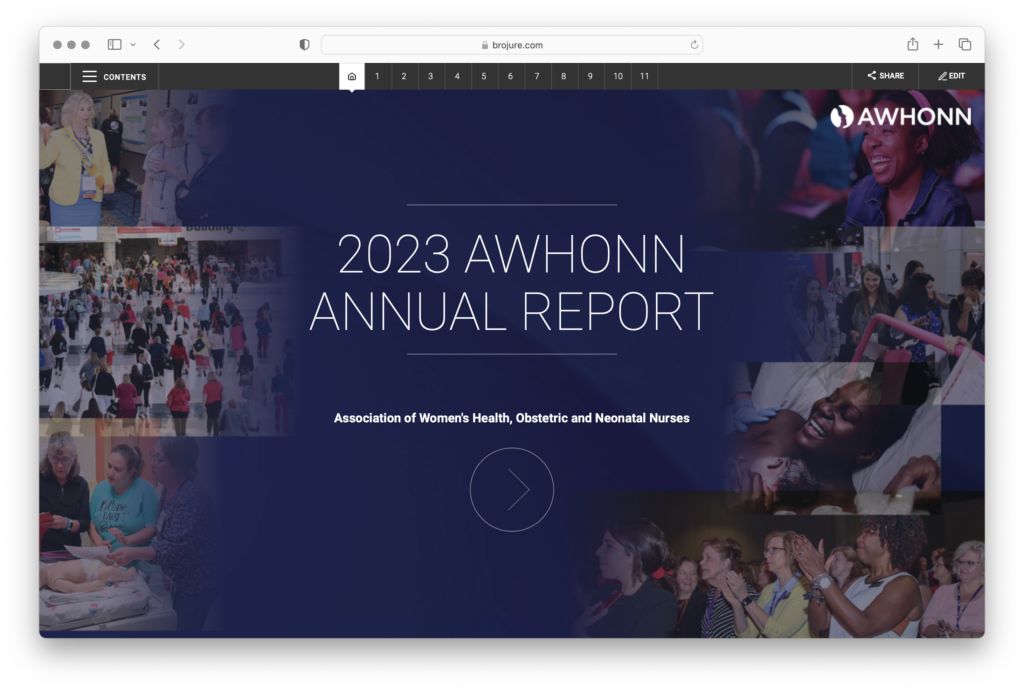1024x690 pixels.
Task: Click the brojure.com address bar
Action: (511, 45)
